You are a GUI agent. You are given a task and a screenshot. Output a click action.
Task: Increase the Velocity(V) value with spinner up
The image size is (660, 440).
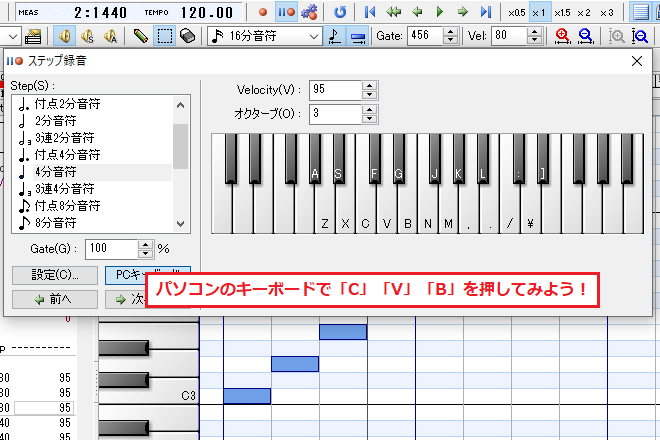(369, 84)
